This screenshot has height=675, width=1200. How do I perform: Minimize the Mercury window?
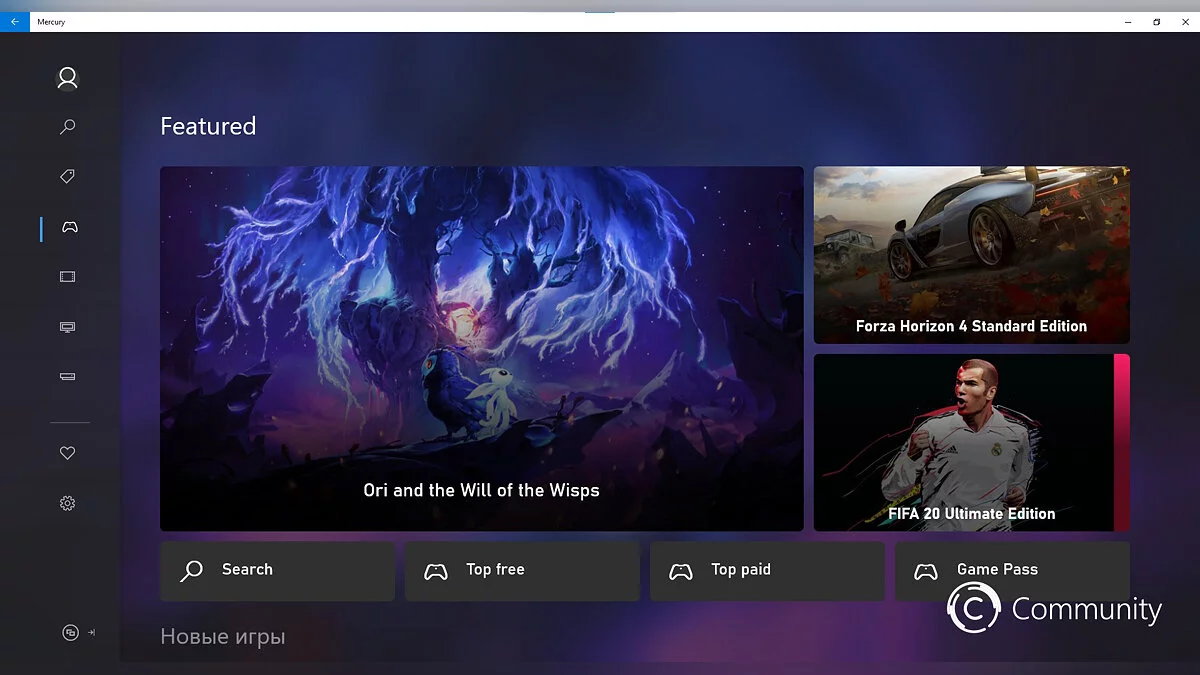click(x=1126, y=21)
